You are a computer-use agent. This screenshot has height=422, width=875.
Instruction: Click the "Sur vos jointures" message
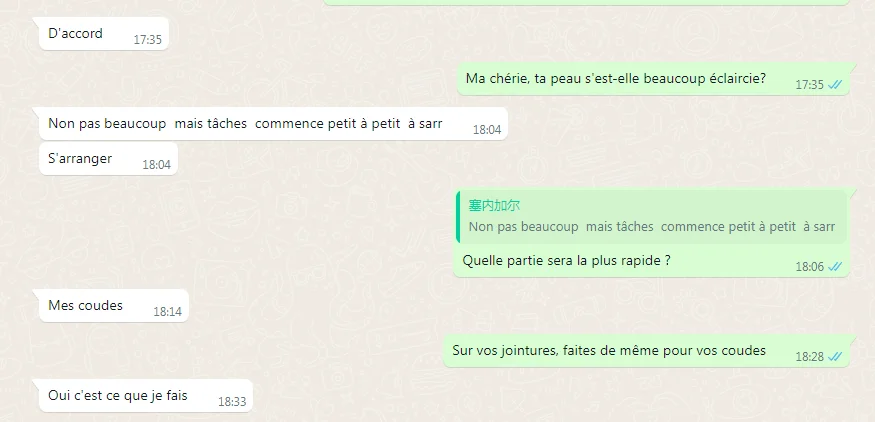(x=646, y=351)
